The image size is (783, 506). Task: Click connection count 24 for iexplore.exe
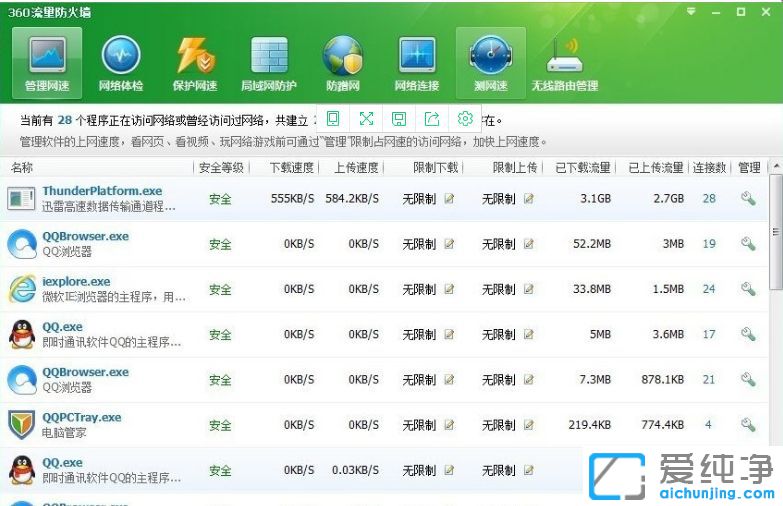709,289
